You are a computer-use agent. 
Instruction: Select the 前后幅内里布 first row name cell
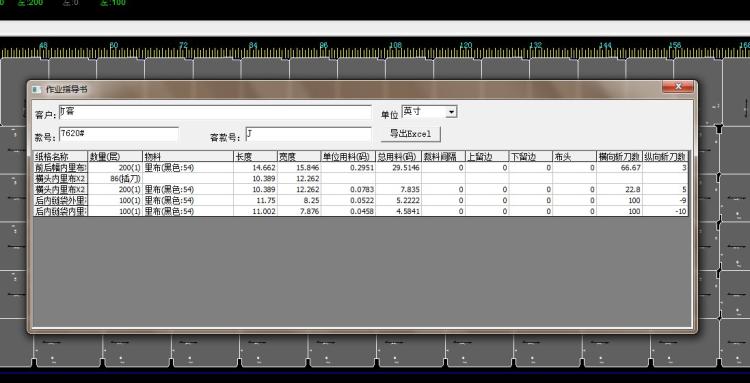click(60, 168)
